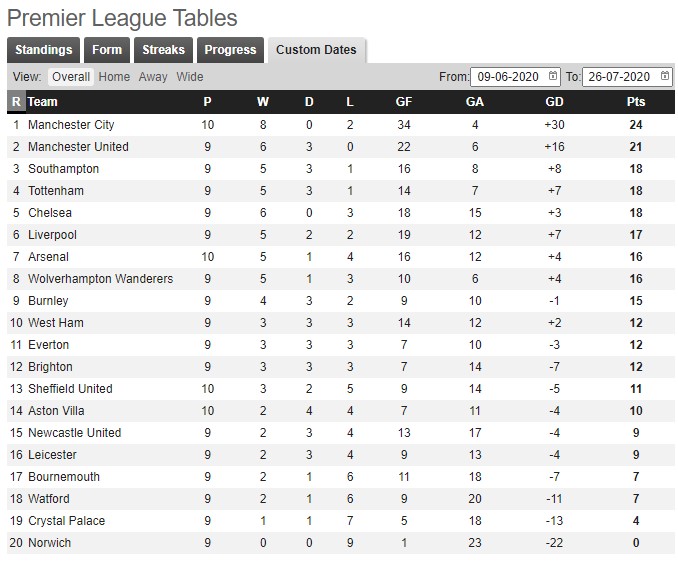Sort by the GF column header

tap(403, 102)
